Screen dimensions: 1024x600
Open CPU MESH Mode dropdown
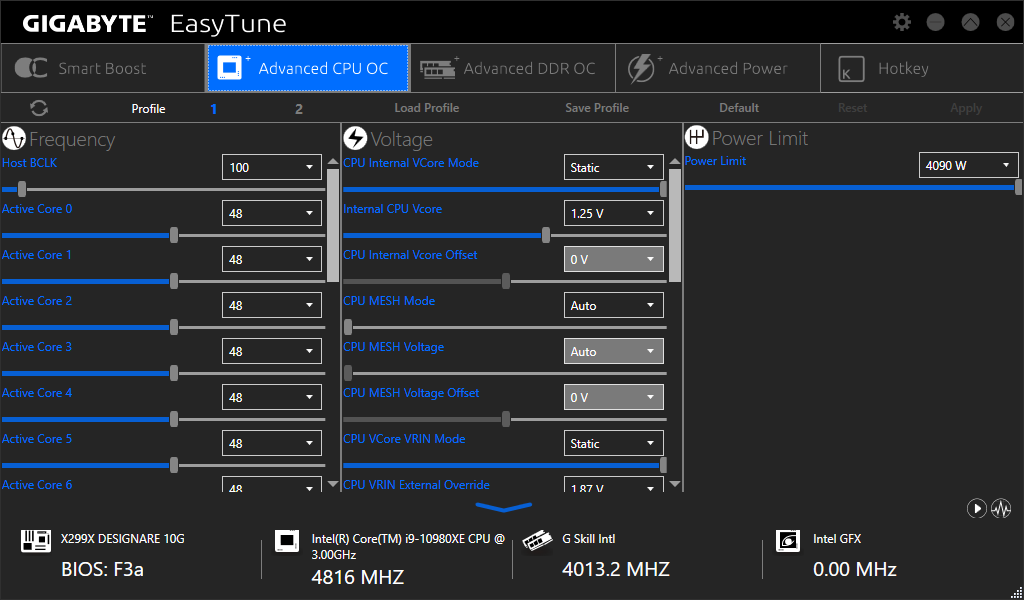click(x=613, y=305)
